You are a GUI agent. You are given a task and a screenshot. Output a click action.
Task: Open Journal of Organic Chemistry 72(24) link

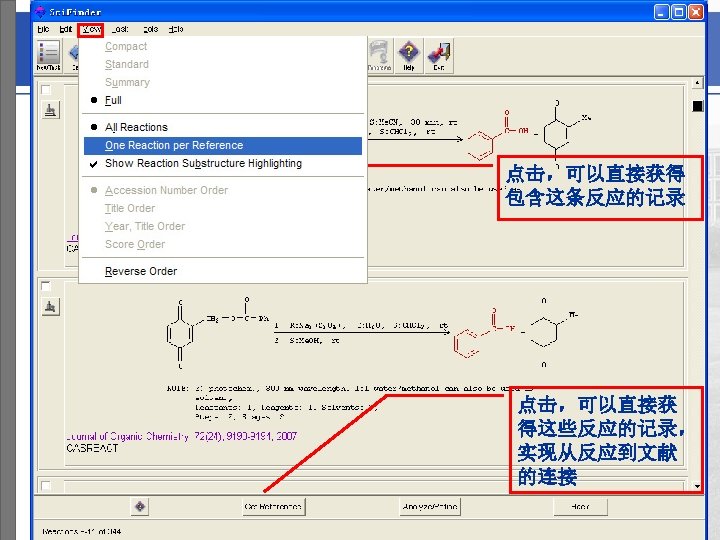point(182,436)
